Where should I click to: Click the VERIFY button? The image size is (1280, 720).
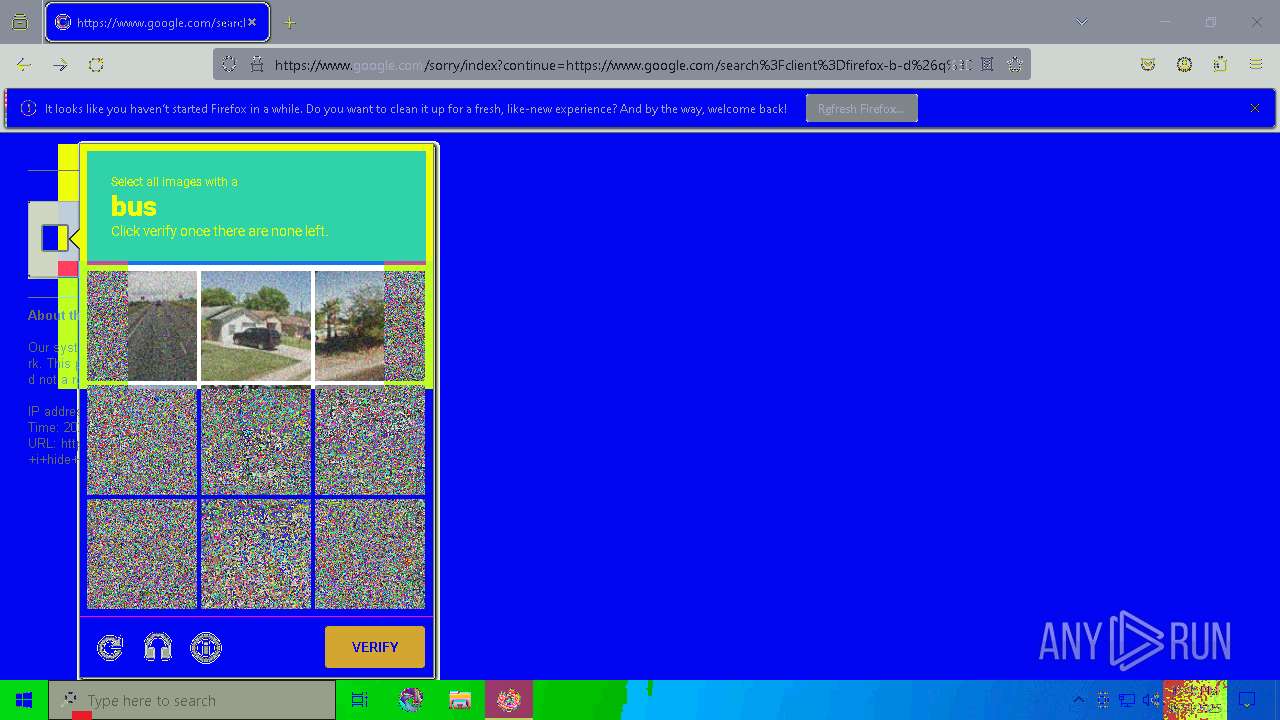click(375, 647)
